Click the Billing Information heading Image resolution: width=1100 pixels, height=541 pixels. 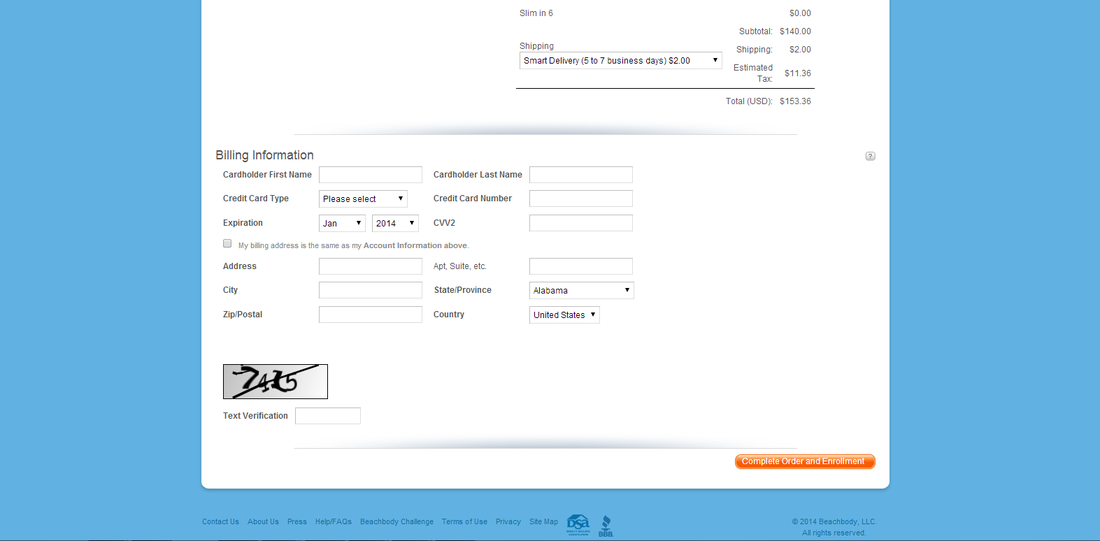pos(264,155)
